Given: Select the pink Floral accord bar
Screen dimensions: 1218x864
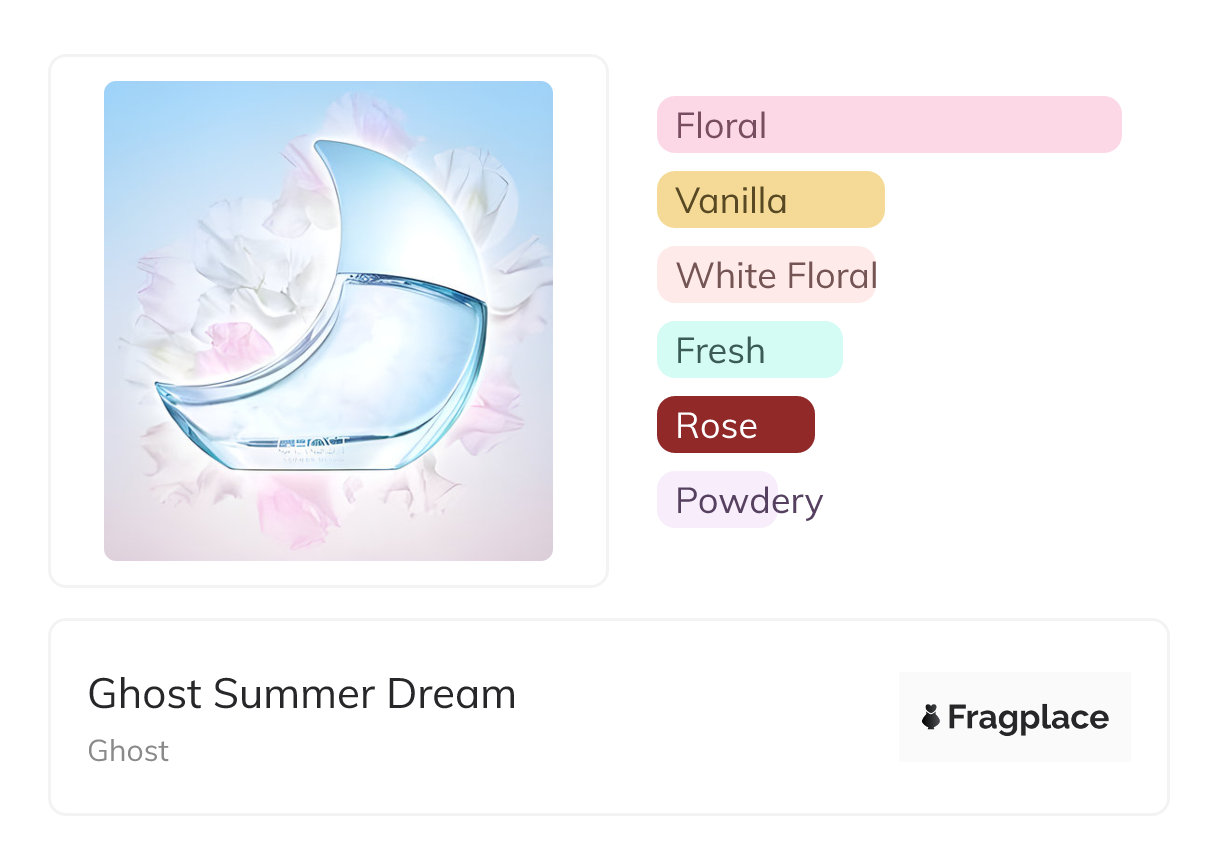Looking at the screenshot, I should [888, 125].
